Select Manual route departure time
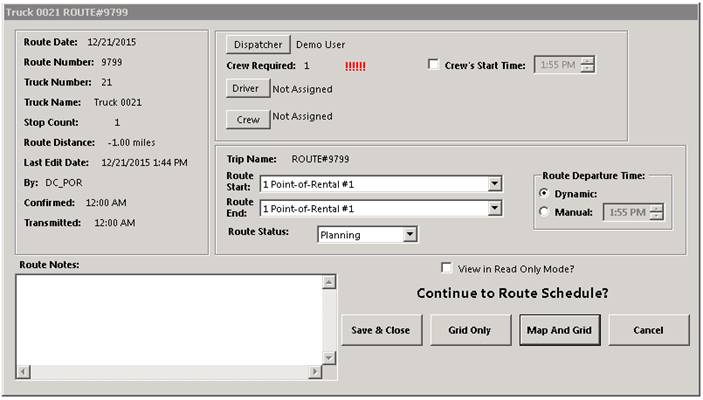Viewport: 703px width, 400px height. 543,211
